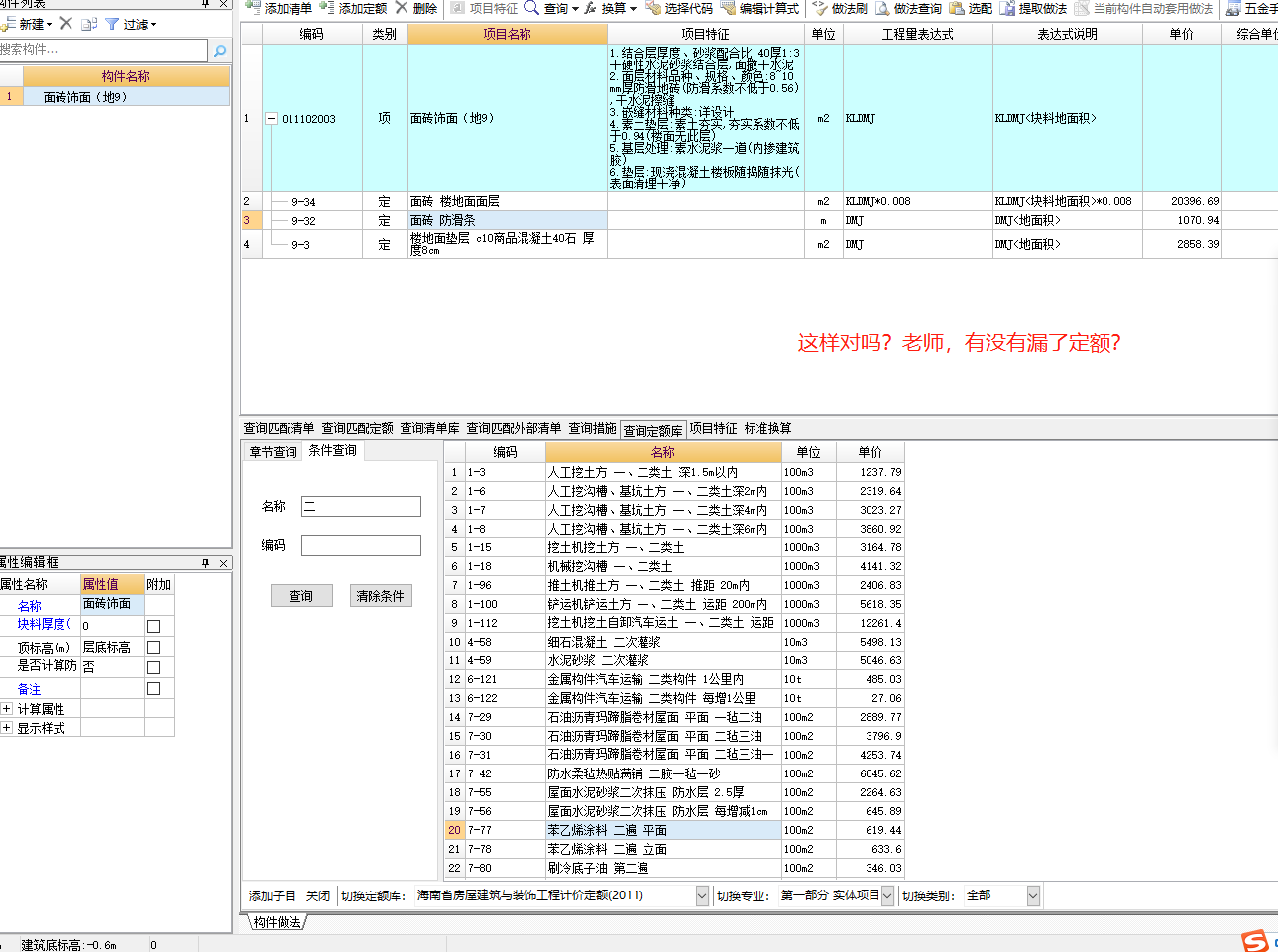
Task: Click the 项目名称 column header
Action: (x=507, y=34)
